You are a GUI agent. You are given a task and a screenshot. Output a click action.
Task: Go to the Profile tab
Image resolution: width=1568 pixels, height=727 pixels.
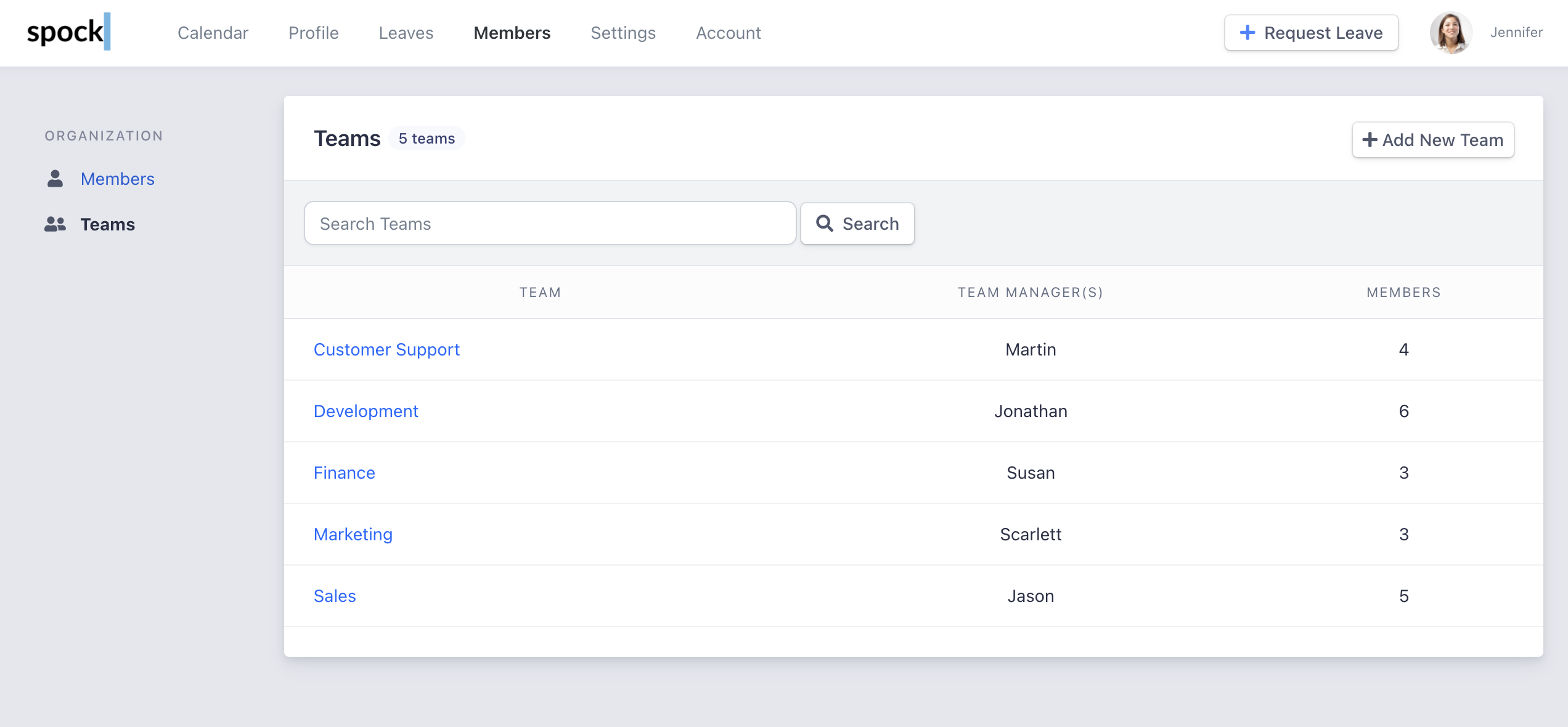pos(313,33)
